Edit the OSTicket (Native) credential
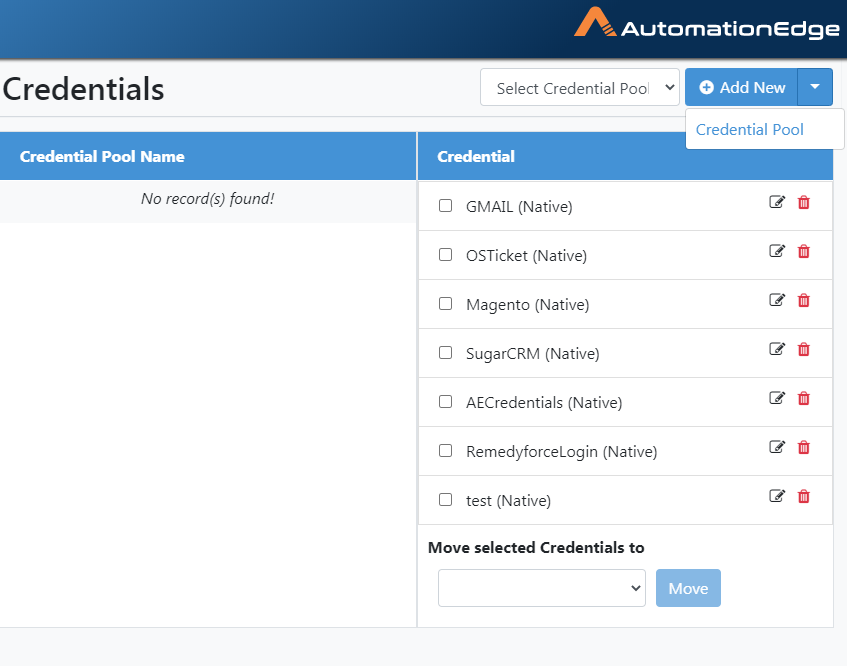This screenshot has width=847, height=666. coord(777,251)
